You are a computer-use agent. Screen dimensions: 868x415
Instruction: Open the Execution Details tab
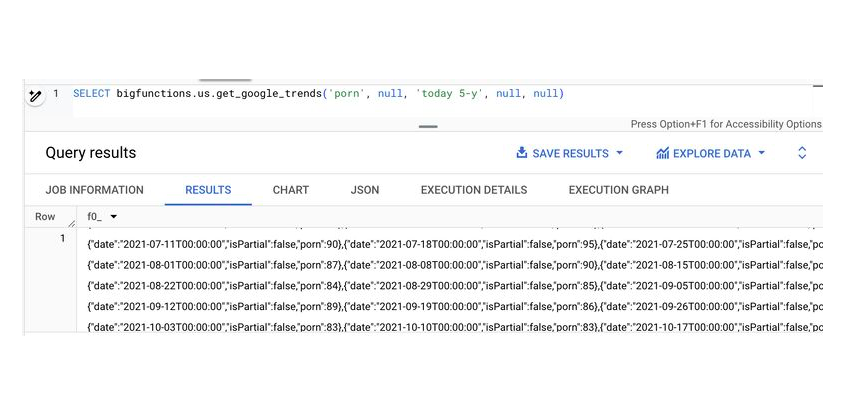point(474,190)
